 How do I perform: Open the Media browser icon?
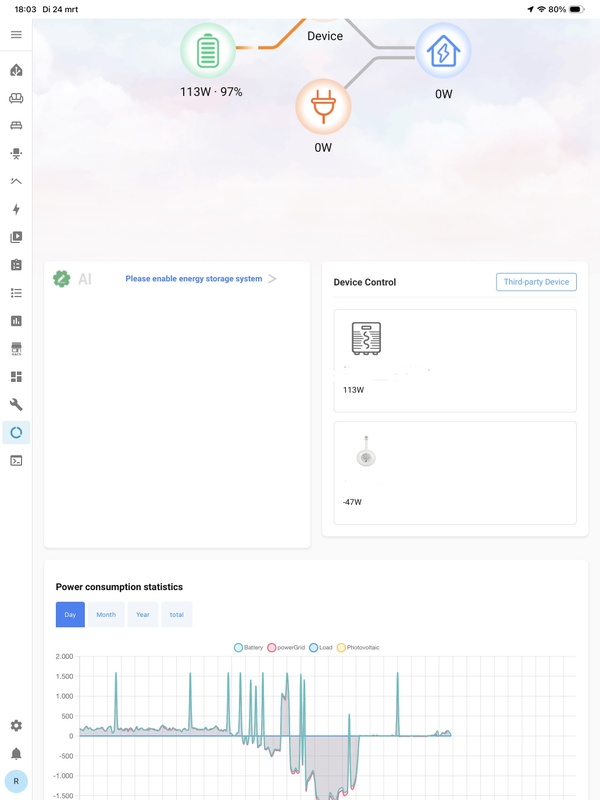(16, 237)
